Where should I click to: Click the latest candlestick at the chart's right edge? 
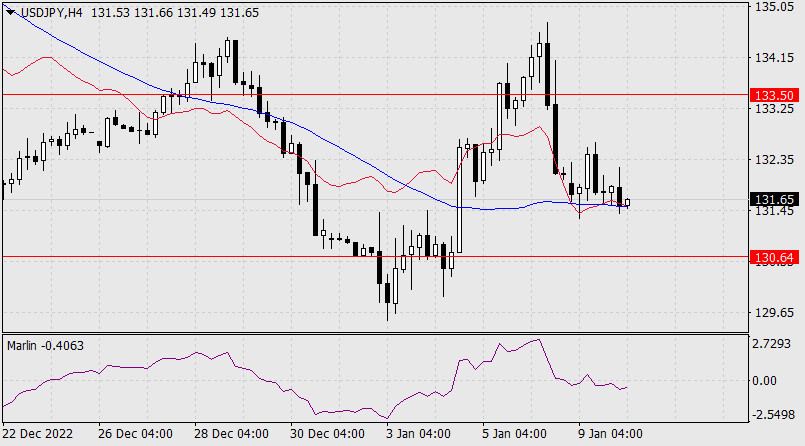click(627, 203)
